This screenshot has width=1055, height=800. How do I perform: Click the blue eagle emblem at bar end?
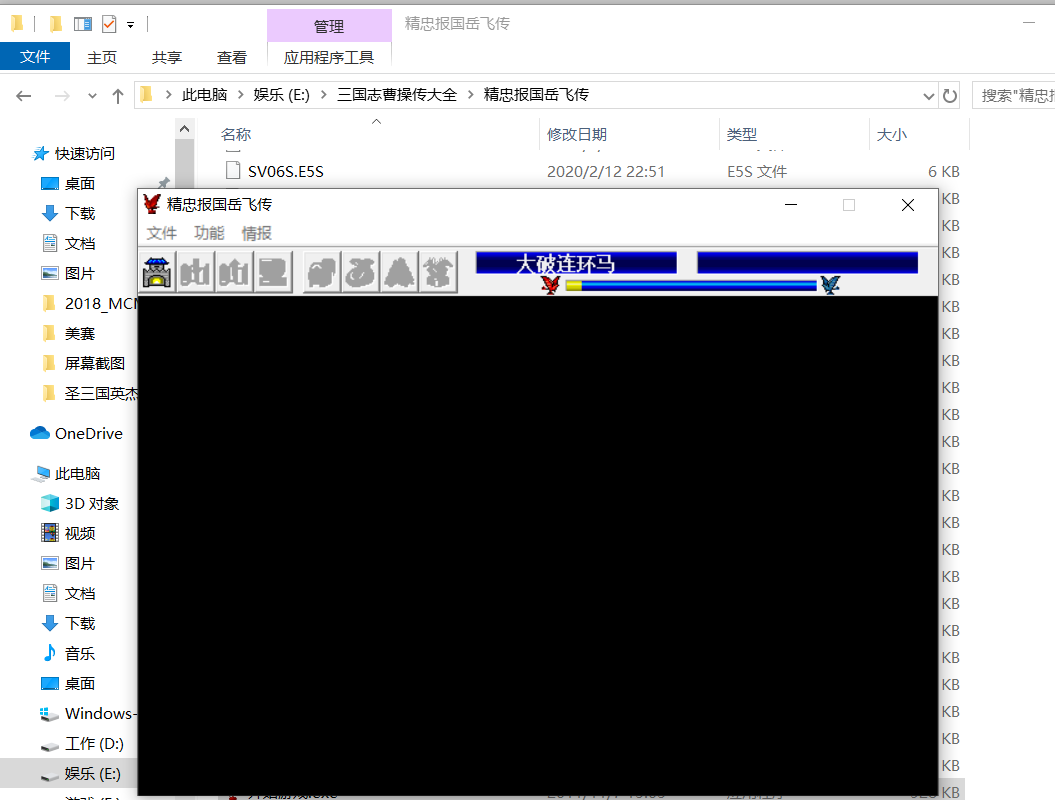830,285
